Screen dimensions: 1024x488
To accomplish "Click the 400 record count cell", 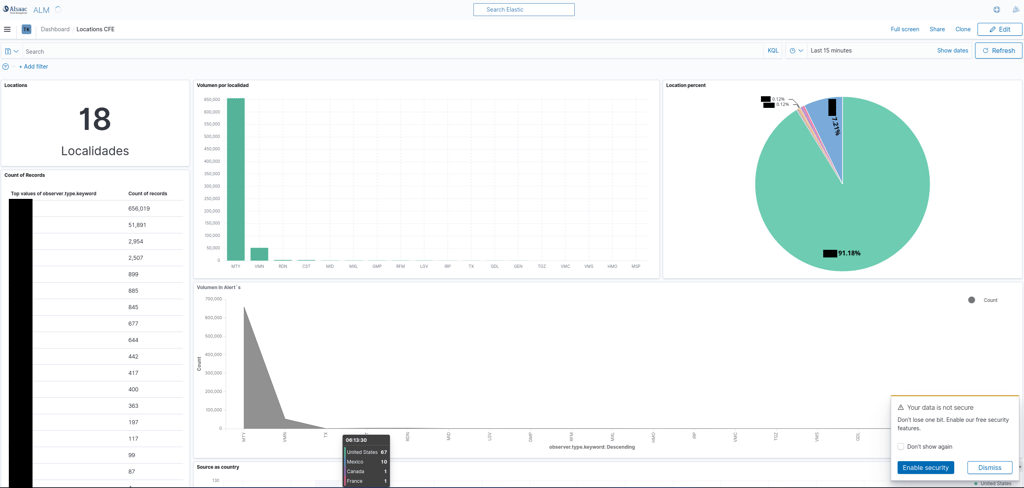I will click(133, 389).
